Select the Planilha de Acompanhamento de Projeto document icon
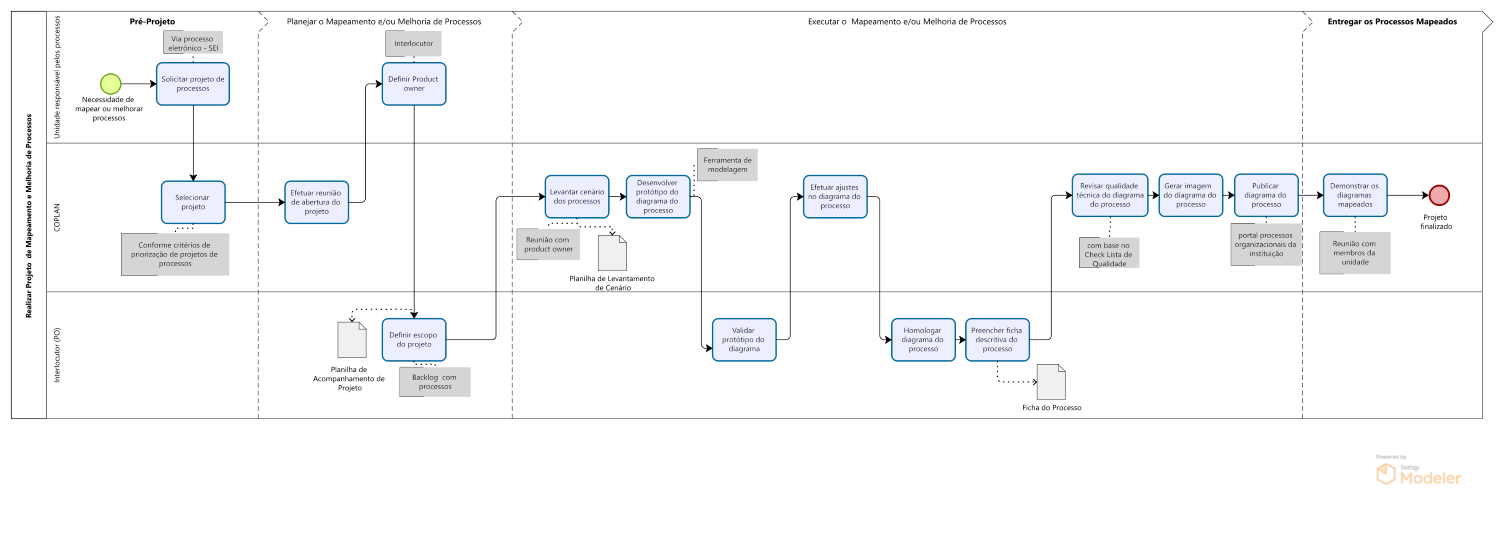The width and height of the screenshot is (1500, 540). pyautogui.click(x=352, y=340)
